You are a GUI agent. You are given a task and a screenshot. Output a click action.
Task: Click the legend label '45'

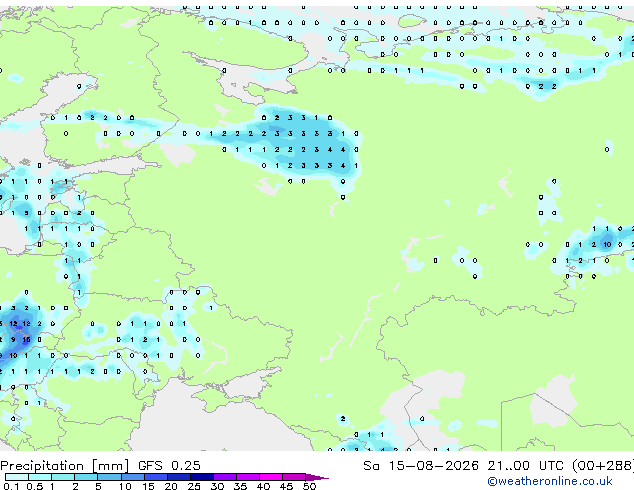[286, 486]
